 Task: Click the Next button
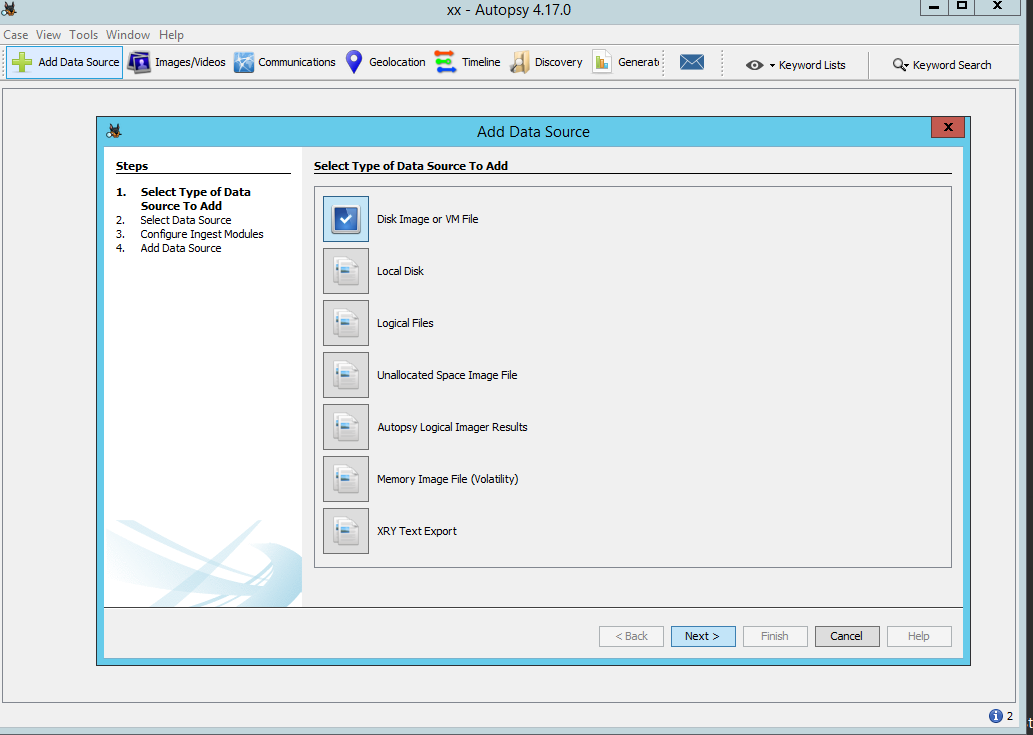(702, 636)
